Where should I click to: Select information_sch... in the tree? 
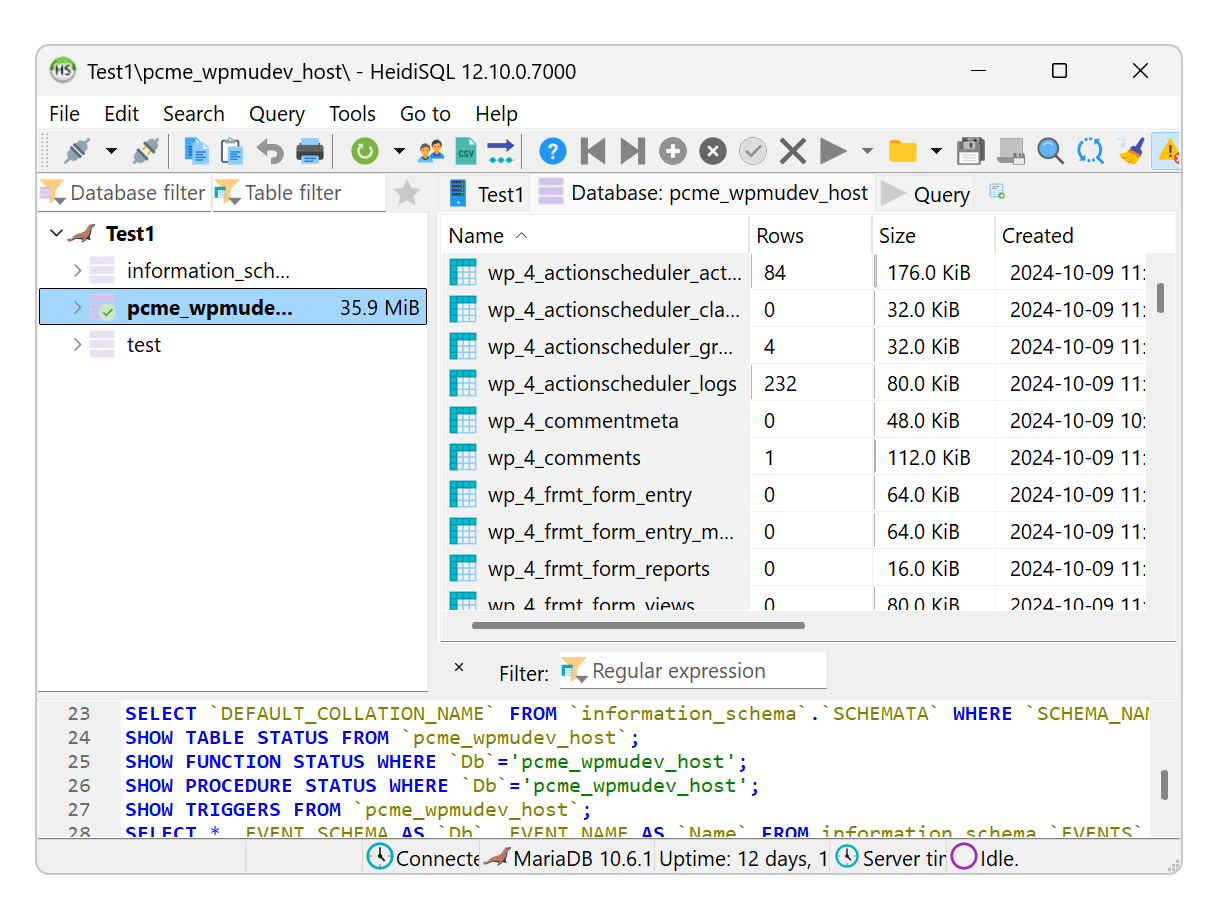coord(208,271)
